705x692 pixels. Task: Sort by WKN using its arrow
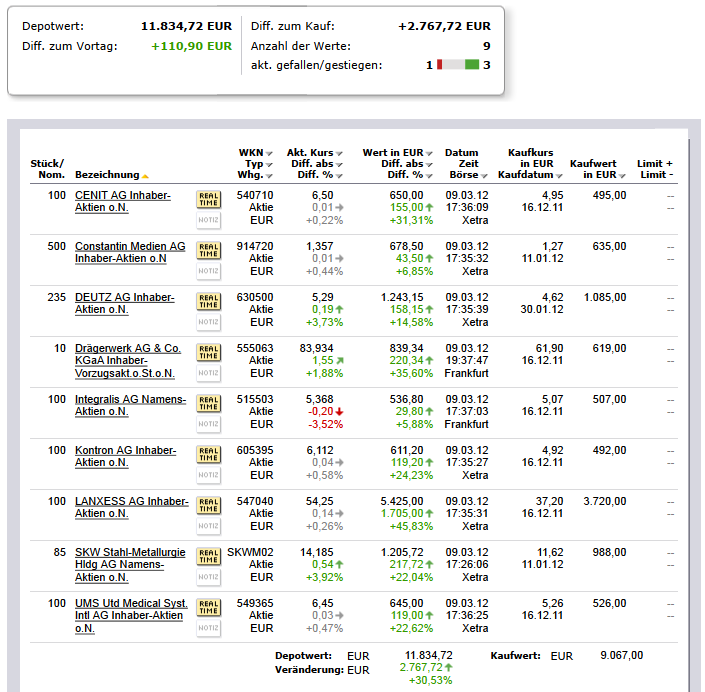tap(269, 154)
